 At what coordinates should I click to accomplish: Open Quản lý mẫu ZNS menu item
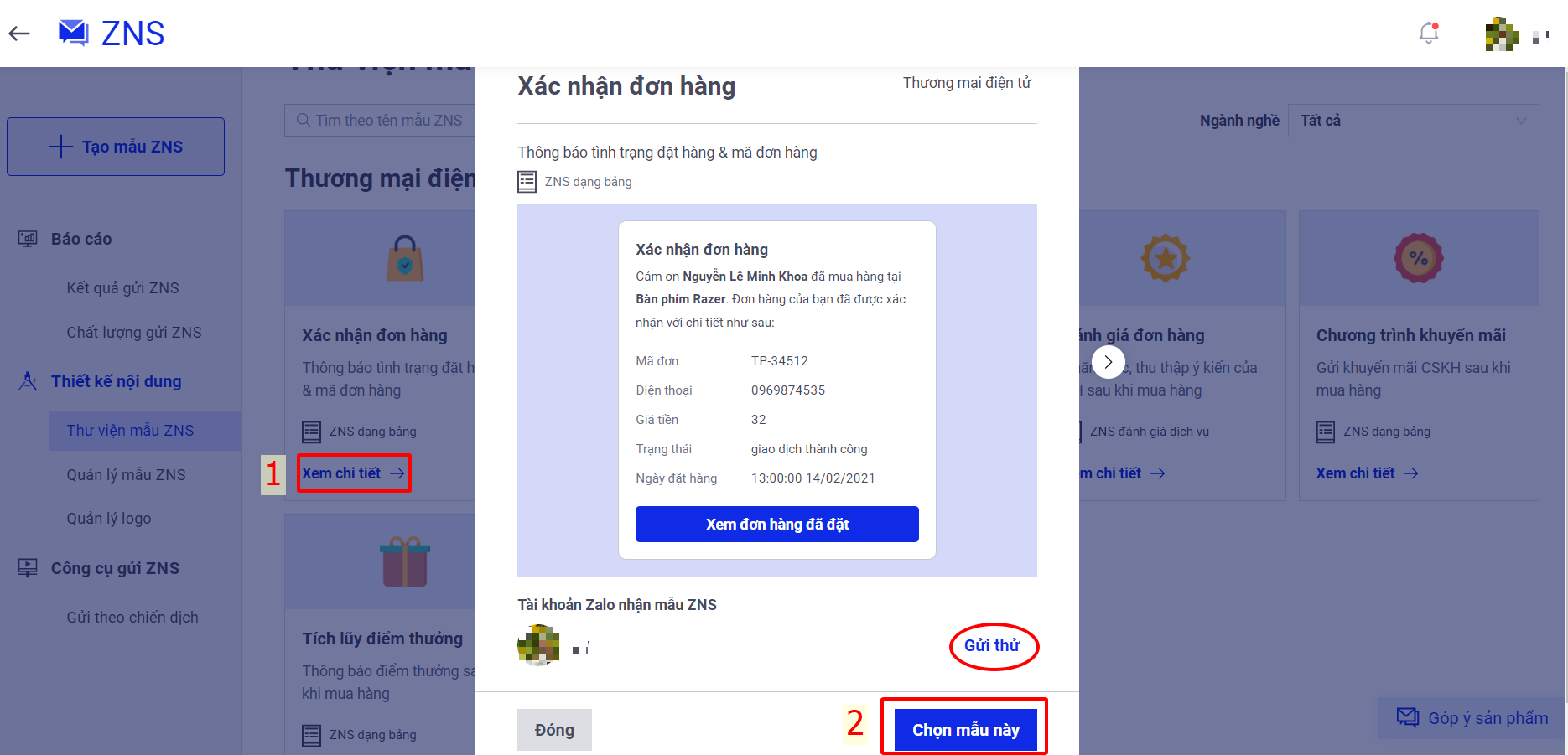click(126, 475)
